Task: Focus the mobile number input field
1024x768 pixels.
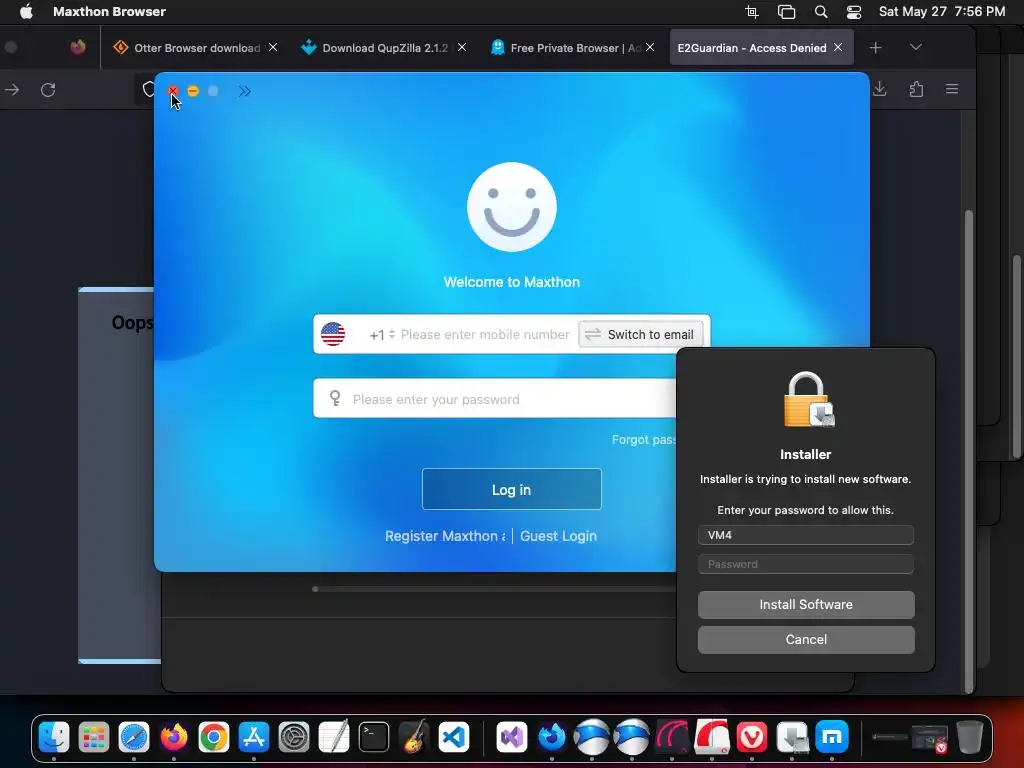Action: point(485,334)
